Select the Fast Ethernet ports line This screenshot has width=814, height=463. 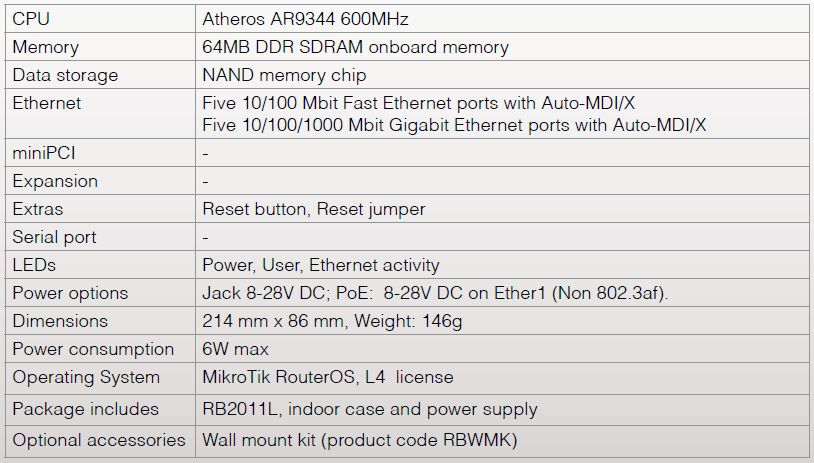click(418, 103)
